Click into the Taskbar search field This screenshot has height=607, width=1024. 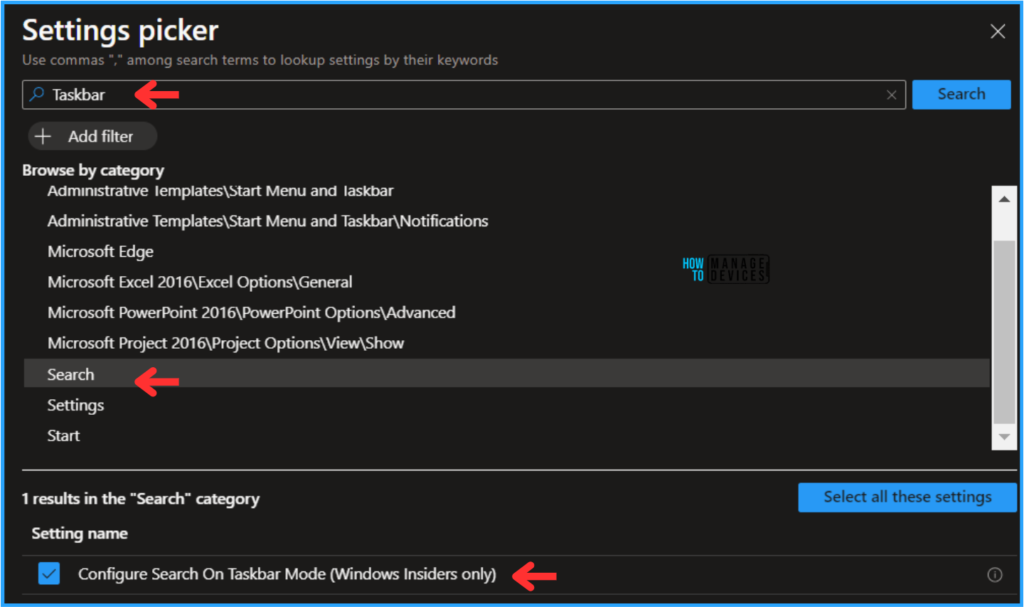(464, 95)
